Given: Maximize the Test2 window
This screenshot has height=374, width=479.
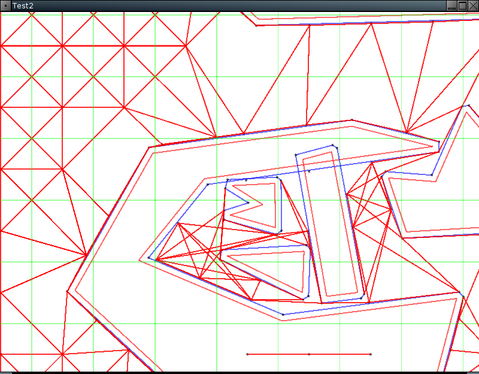Looking at the screenshot, I should click(x=462, y=6).
